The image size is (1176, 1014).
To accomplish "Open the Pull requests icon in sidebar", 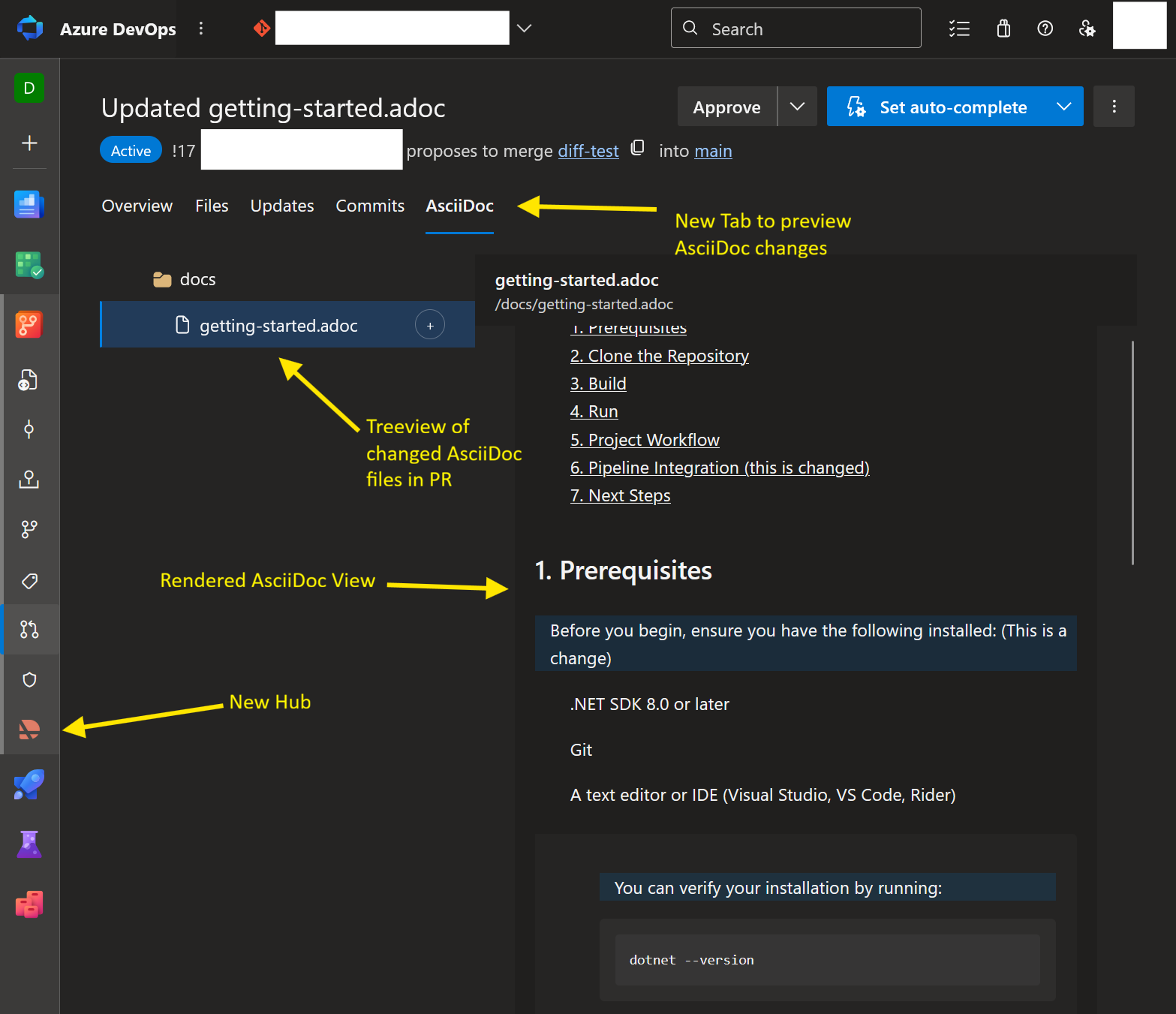I will click(29, 629).
